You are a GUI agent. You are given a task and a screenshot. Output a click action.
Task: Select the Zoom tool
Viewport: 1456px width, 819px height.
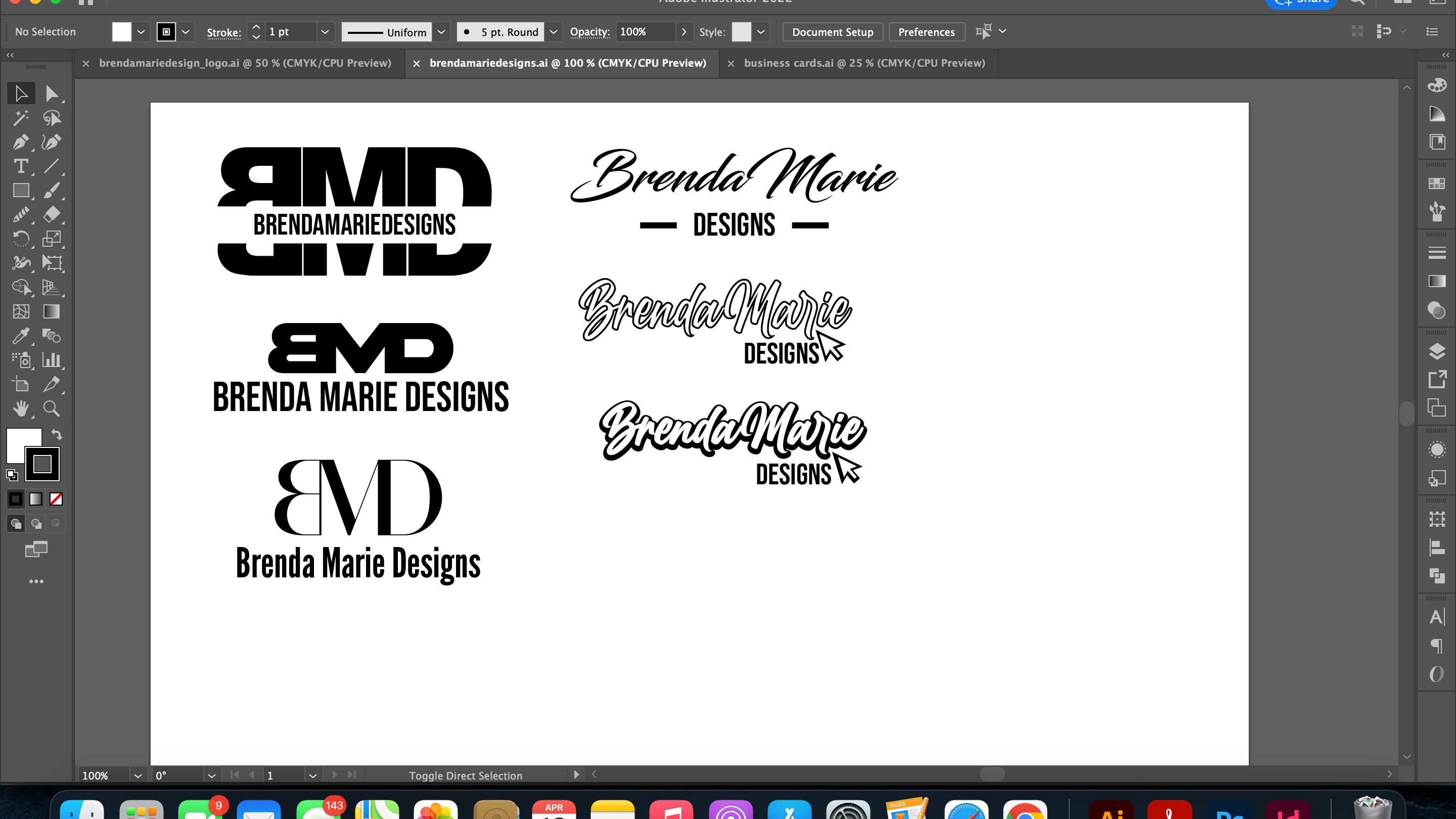tap(52, 408)
